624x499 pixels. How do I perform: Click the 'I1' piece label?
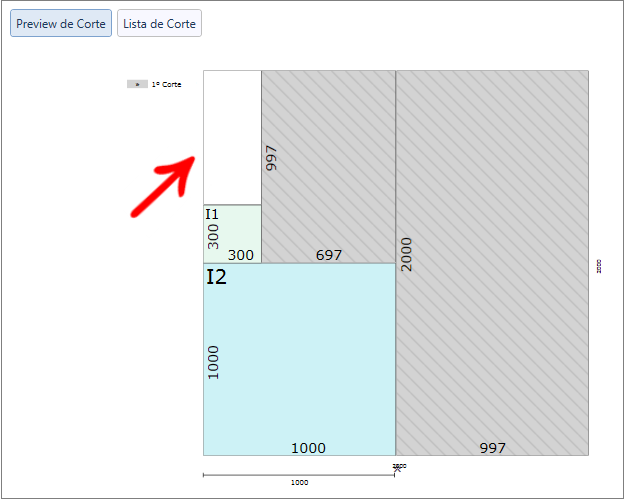[x=212, y=214]
